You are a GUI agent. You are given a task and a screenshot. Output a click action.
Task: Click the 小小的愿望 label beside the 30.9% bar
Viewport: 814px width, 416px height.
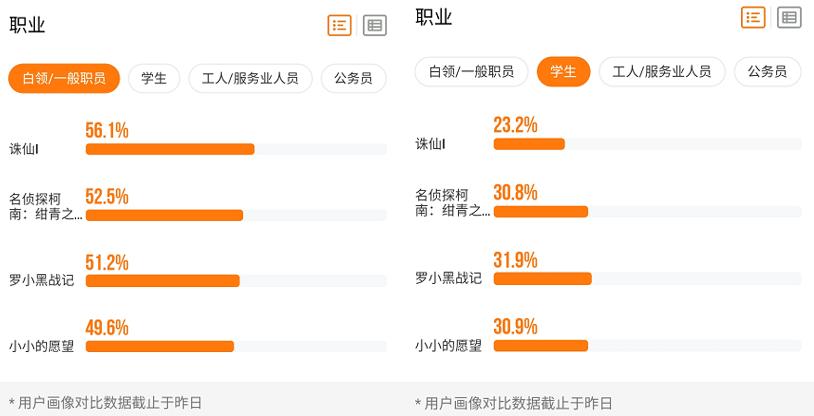point(448,346)
